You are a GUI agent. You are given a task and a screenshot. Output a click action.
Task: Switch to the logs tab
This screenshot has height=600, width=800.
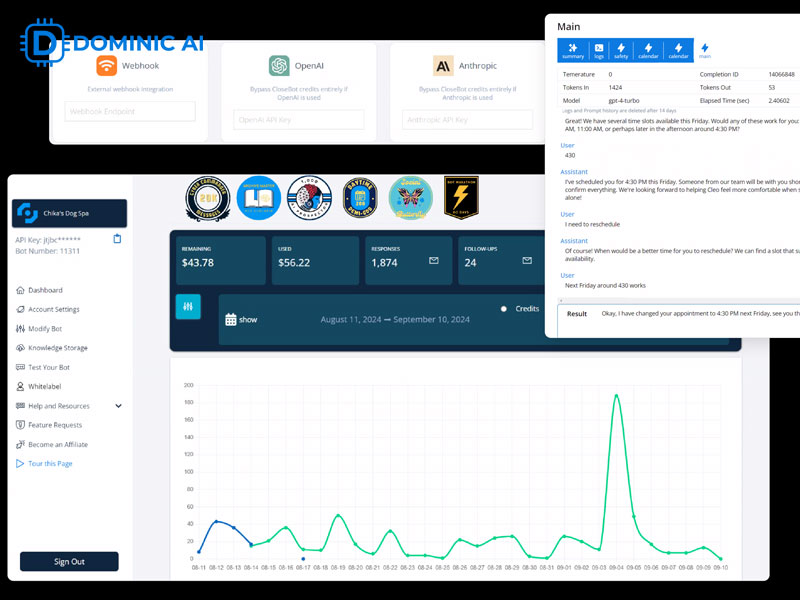click(598, 50)
